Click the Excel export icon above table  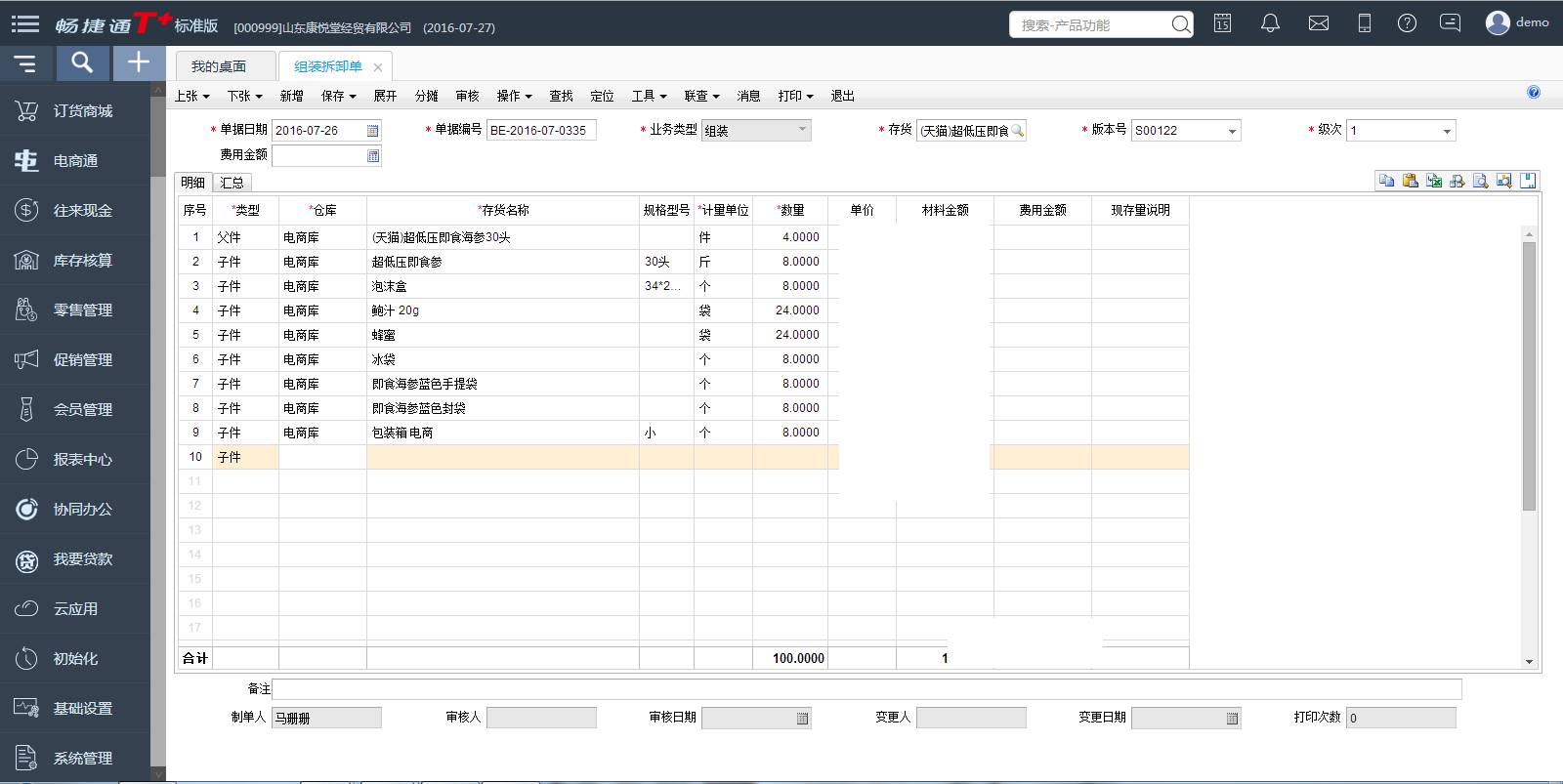pyautogui.click(x=1434, y=181)
